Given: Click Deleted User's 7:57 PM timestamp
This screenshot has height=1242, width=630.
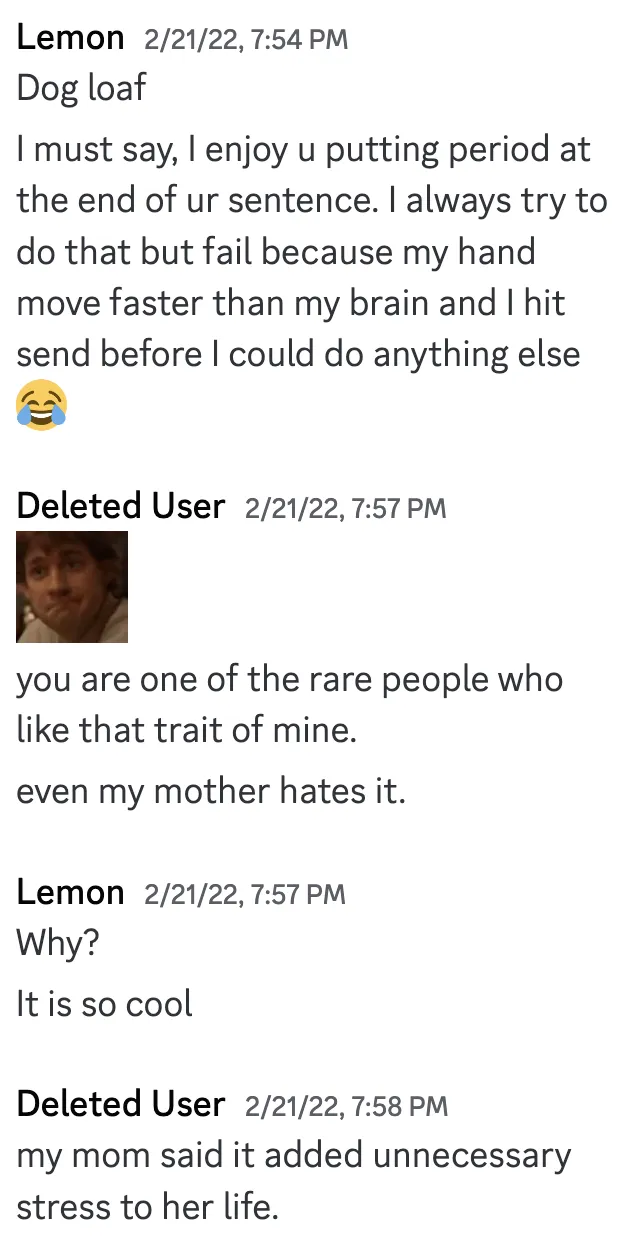Looking at the screenshot, I should pos(345,508).
